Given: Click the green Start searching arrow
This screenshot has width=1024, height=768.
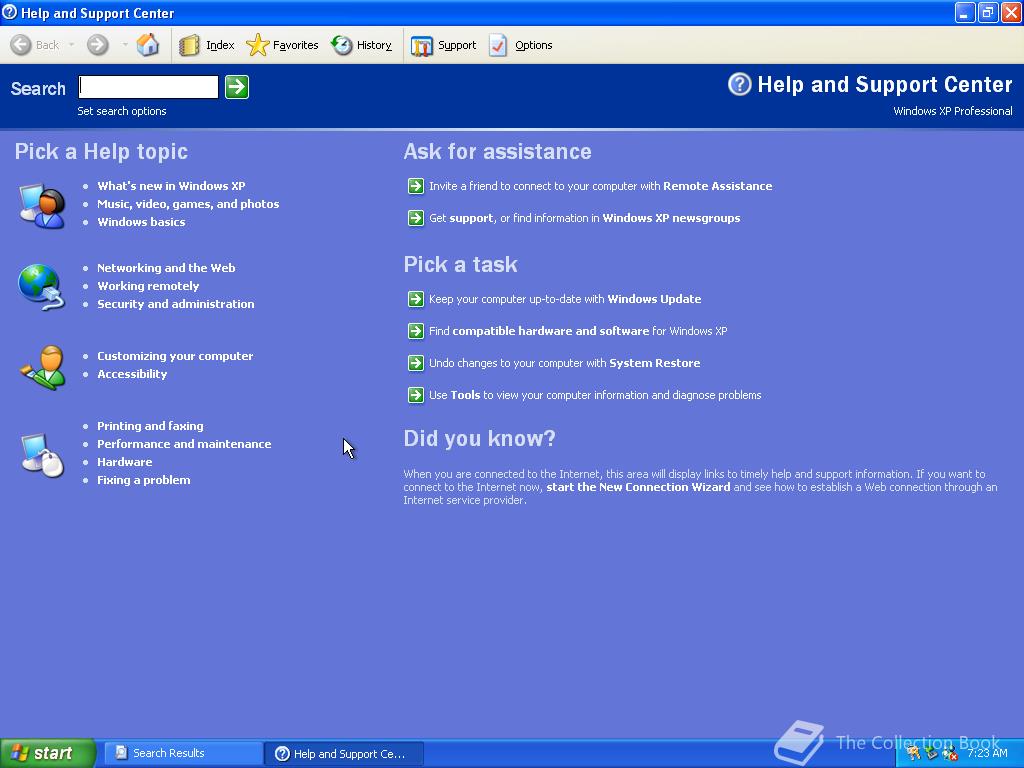Looking at the screenshot, I should (x=237, y=87).
